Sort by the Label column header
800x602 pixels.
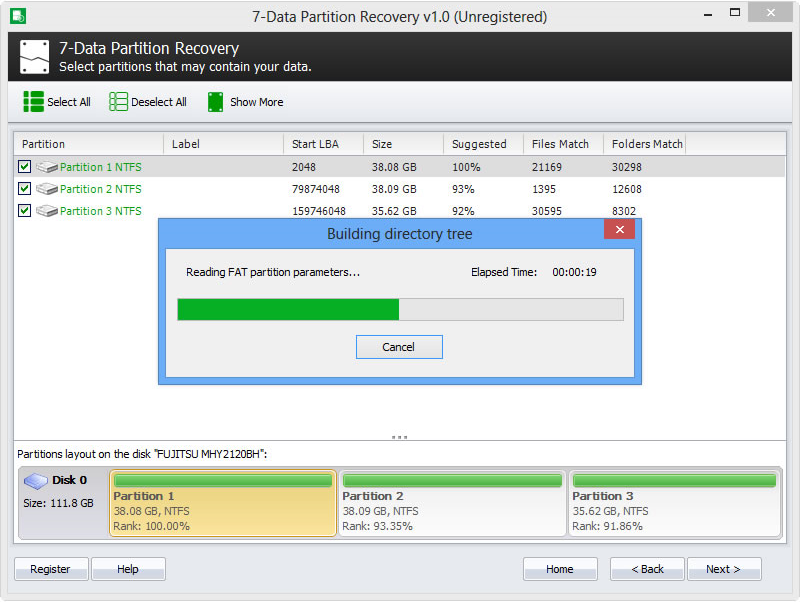coord(223,144)
